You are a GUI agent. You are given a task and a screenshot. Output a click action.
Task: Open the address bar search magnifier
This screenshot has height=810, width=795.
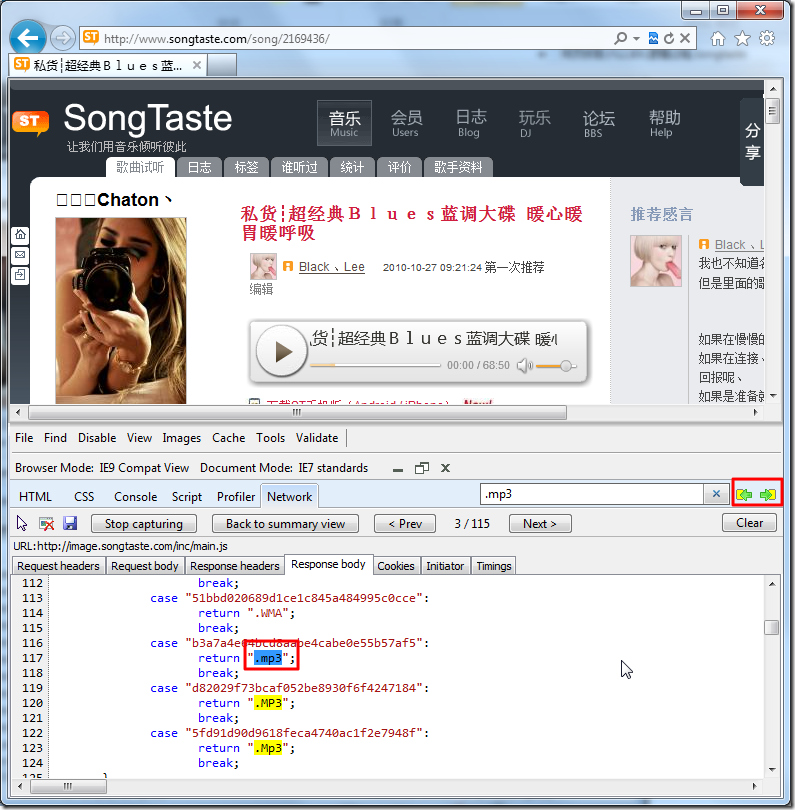click(620, 38)
